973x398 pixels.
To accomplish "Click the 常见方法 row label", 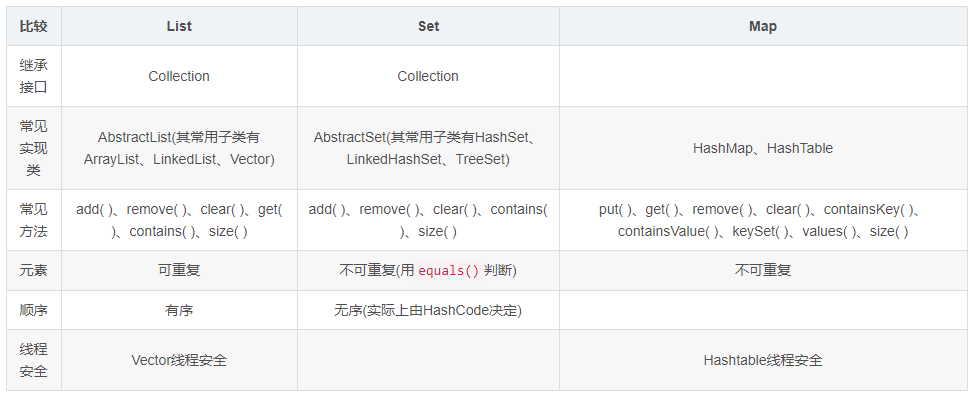I will coord(34,220).
